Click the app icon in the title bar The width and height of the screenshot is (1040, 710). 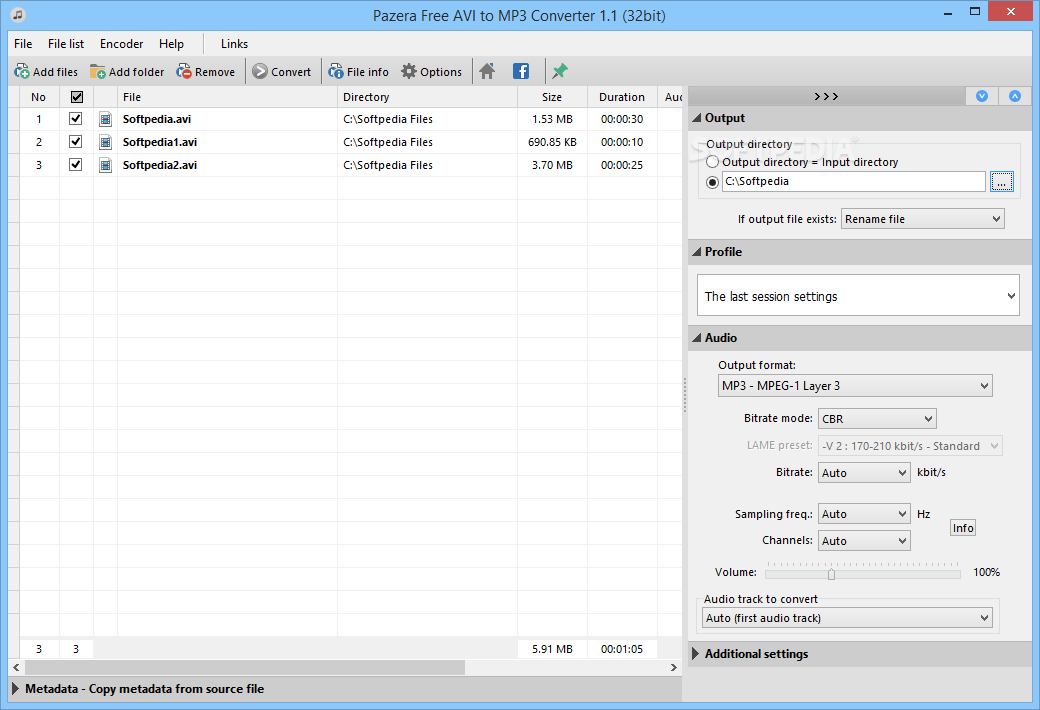(x=19, y=15)
